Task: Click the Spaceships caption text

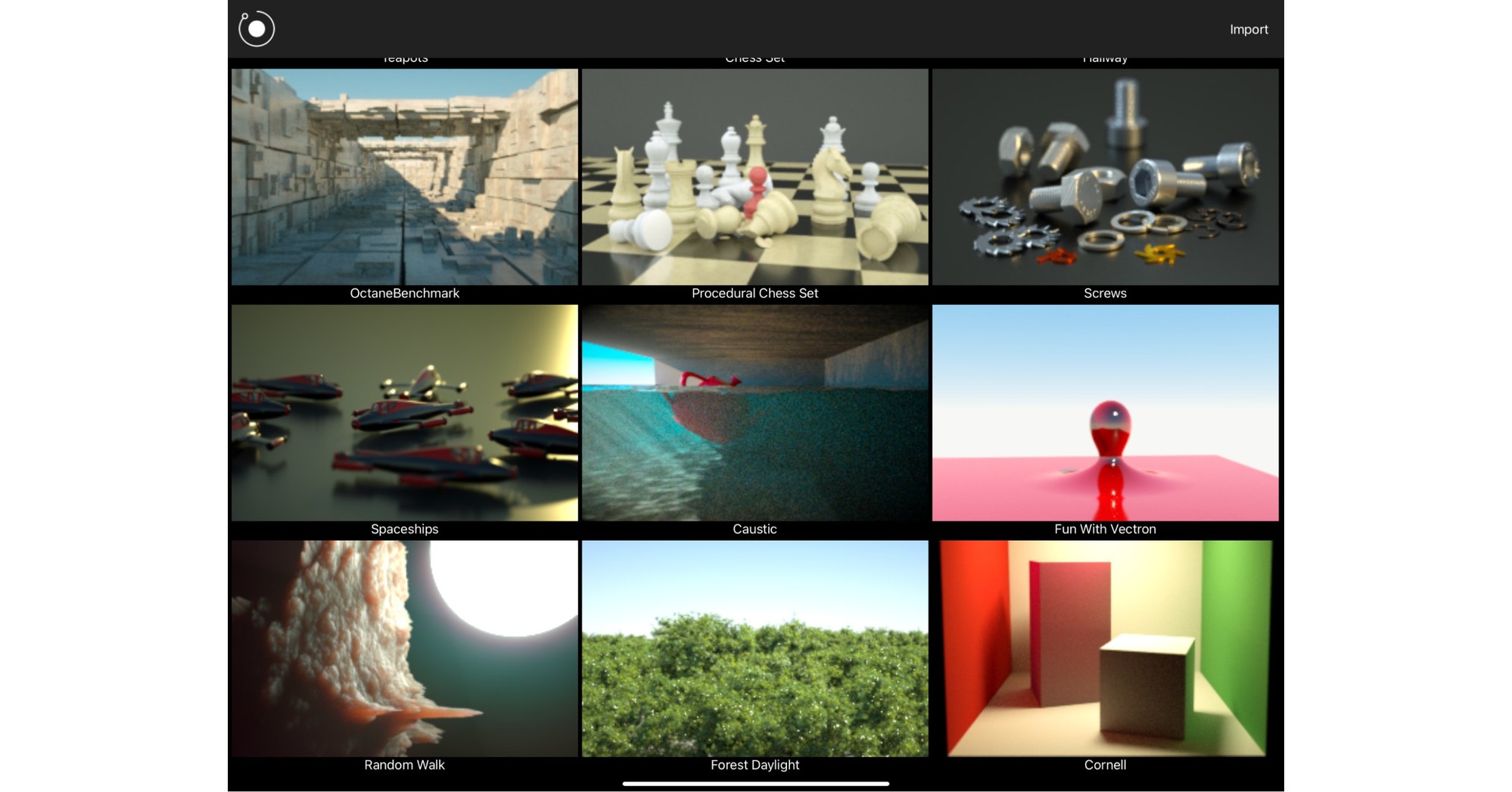Action: (403, 529)
